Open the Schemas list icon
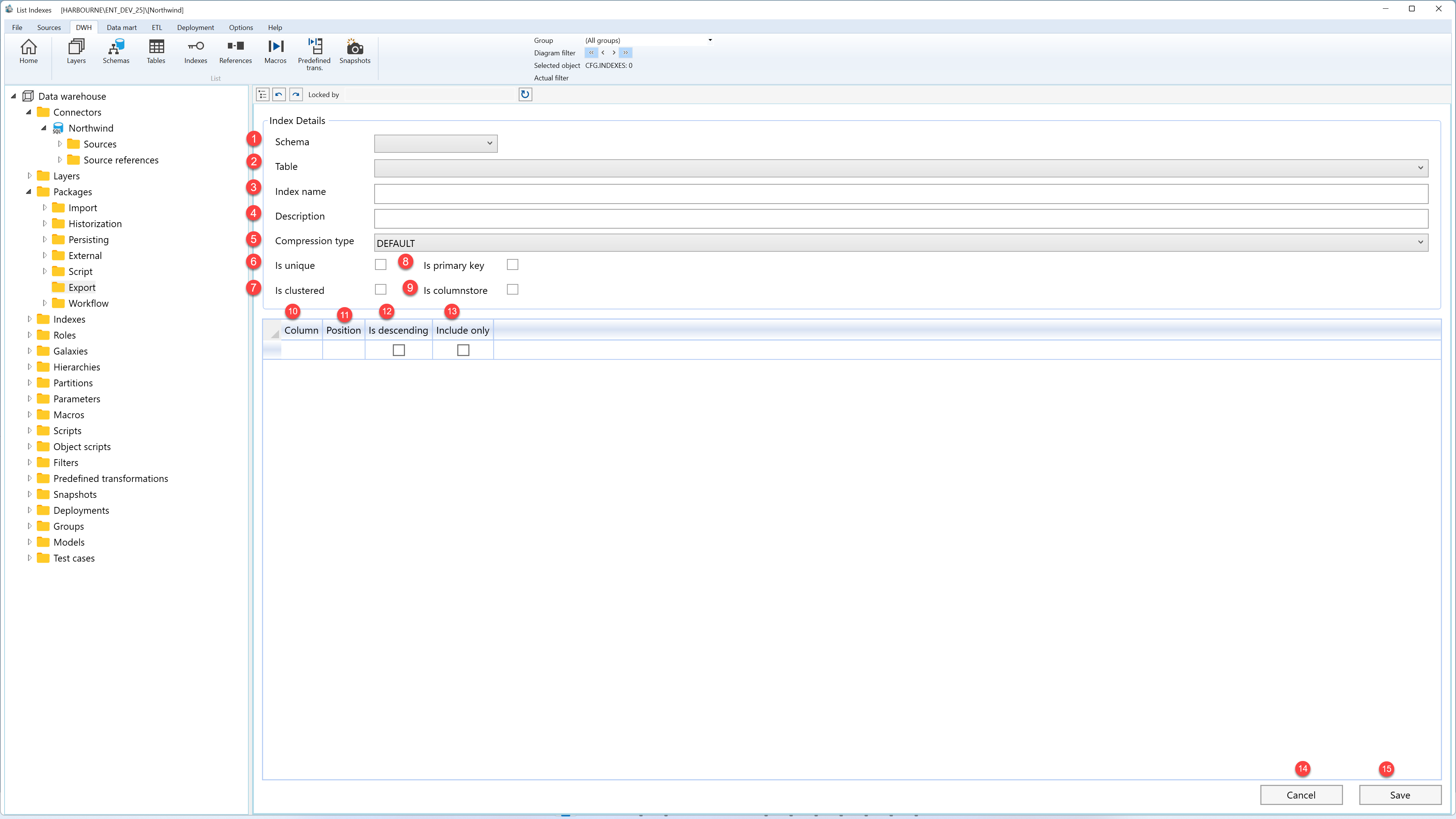The image size is (1456, 819). tap(116, 52)
